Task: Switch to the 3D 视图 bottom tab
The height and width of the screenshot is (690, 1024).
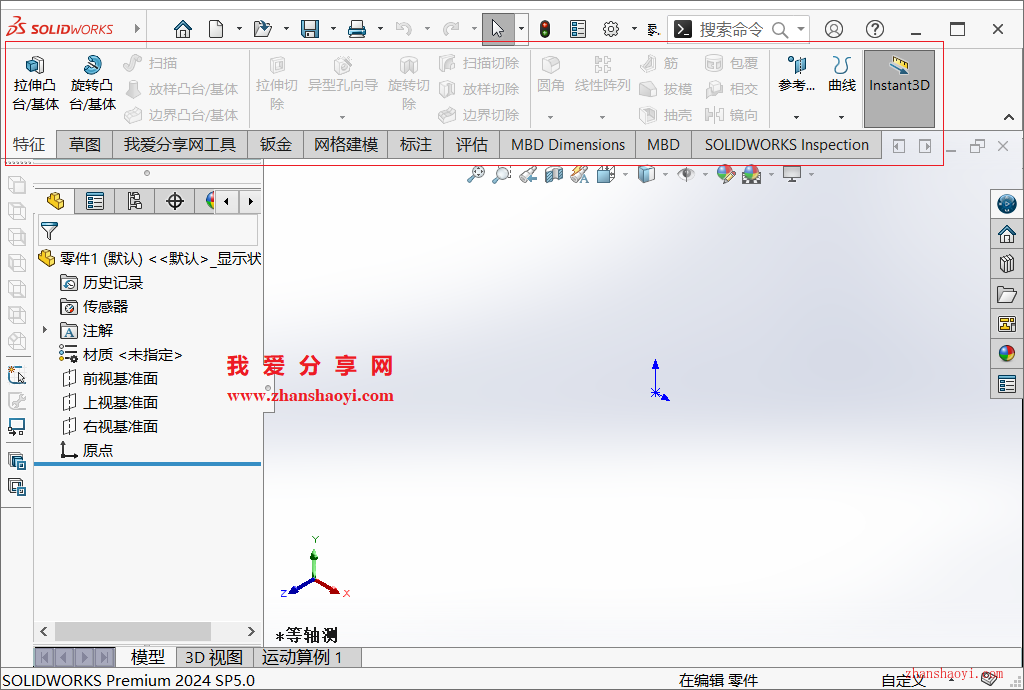Action: (214, 657)
